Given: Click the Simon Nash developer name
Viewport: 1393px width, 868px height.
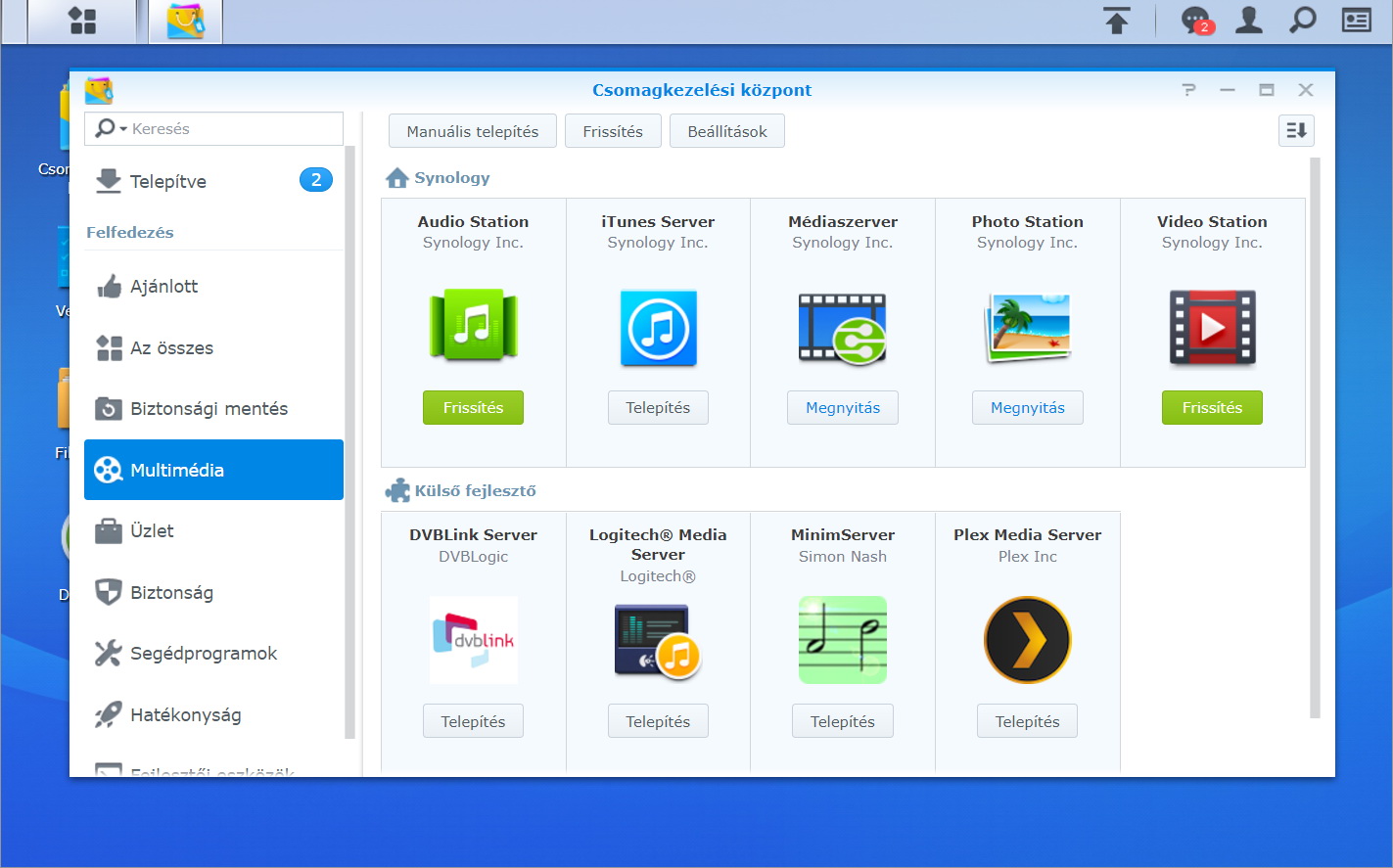Looking at the screenshot, I should click(842, 557).
